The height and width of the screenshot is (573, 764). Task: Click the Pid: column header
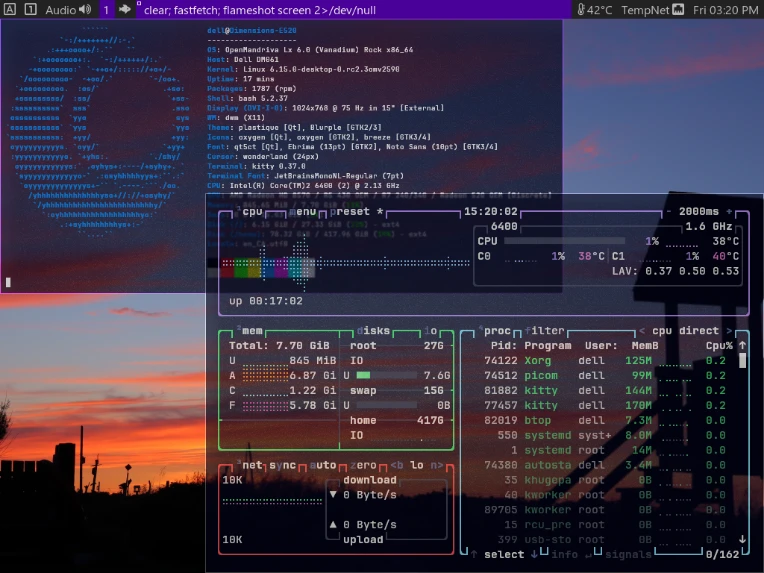(x=504, y=345)
